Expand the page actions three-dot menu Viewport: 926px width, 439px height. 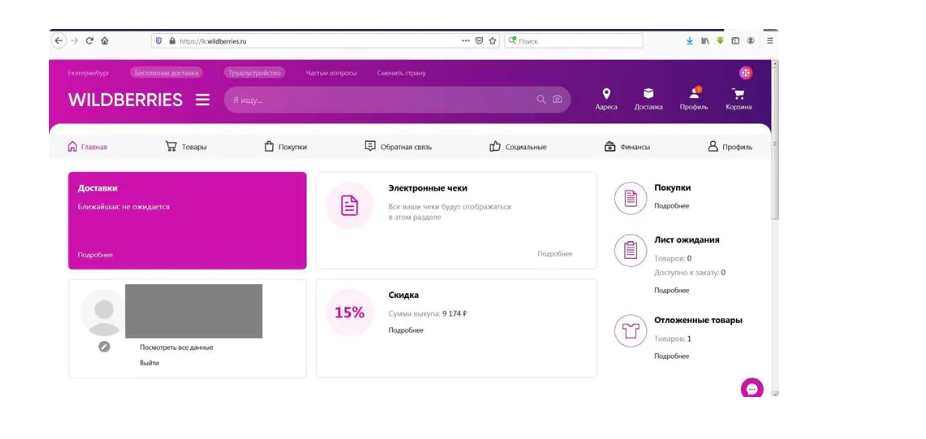tap(465, 41)
